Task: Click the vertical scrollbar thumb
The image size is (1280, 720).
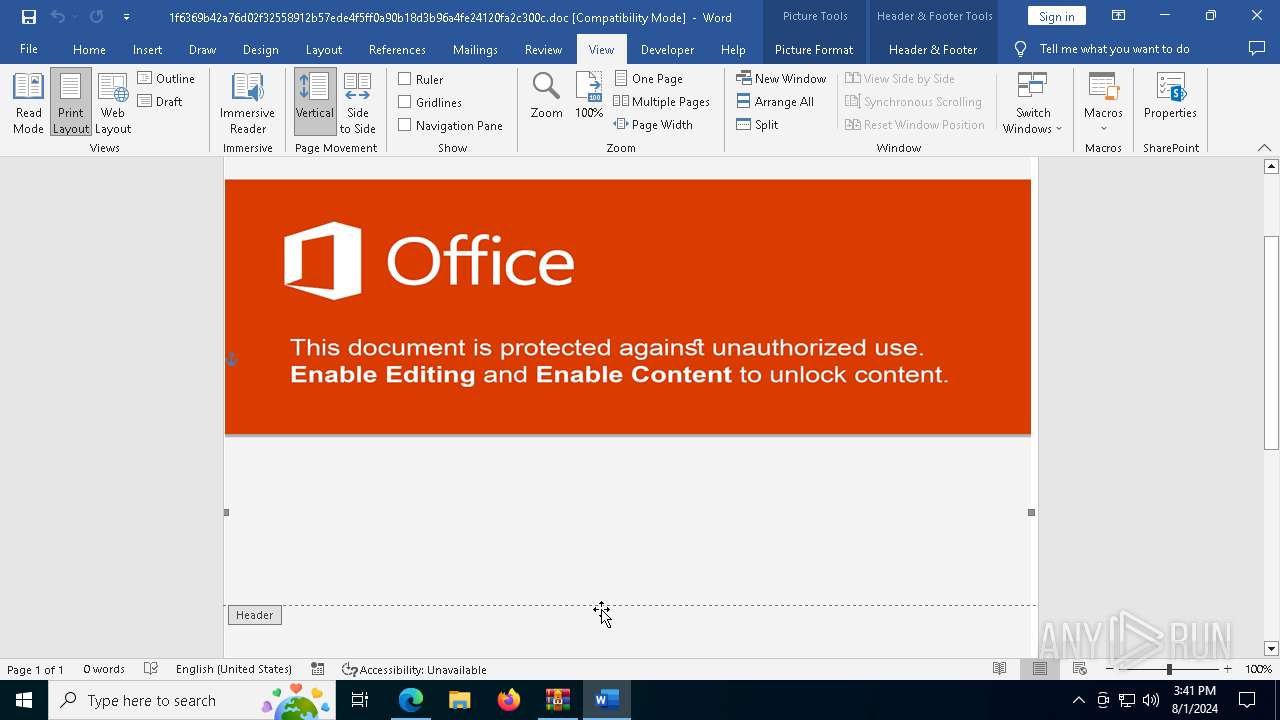Action: click(1271, 342)
